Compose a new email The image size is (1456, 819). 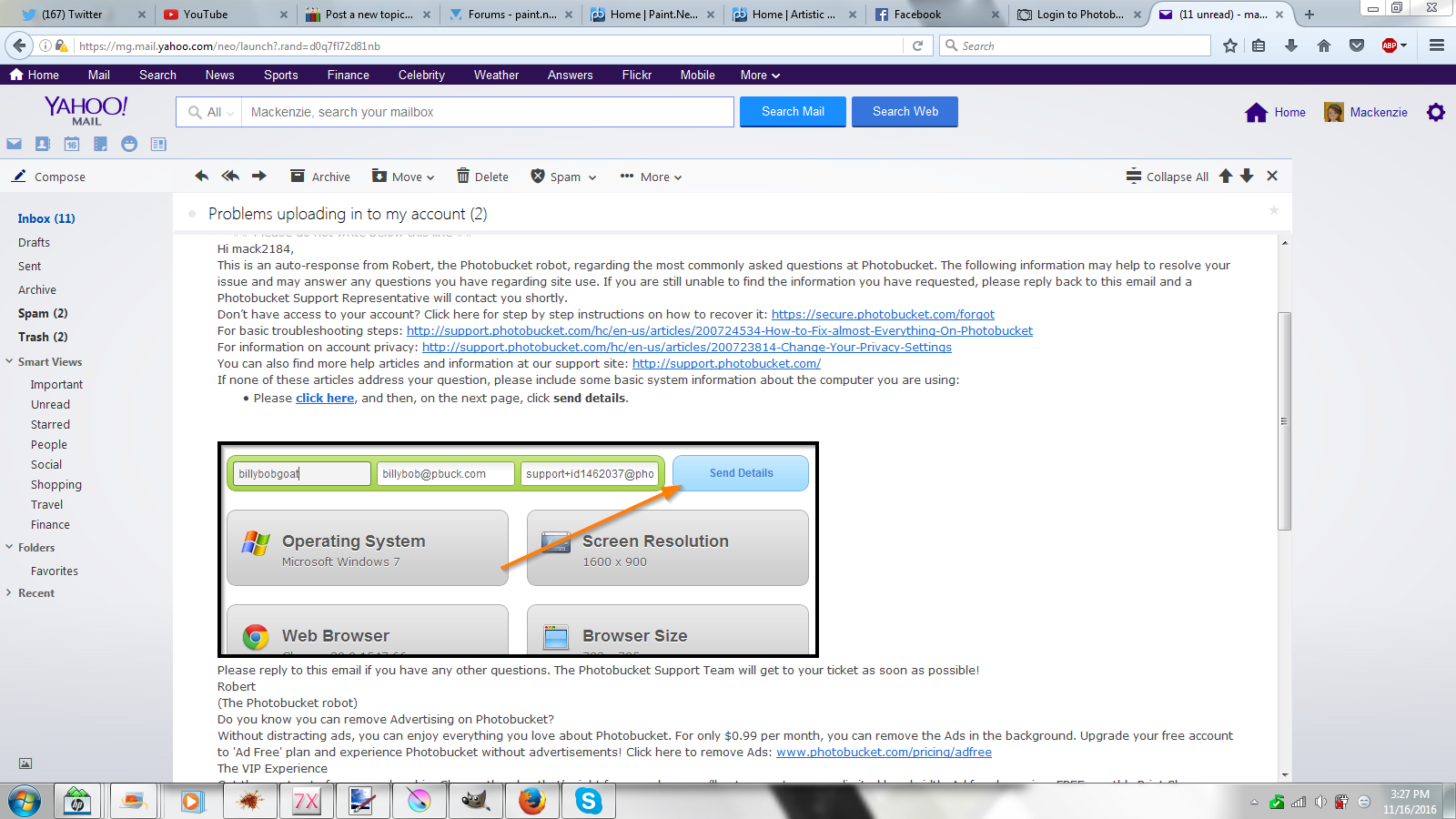(49, 177)
